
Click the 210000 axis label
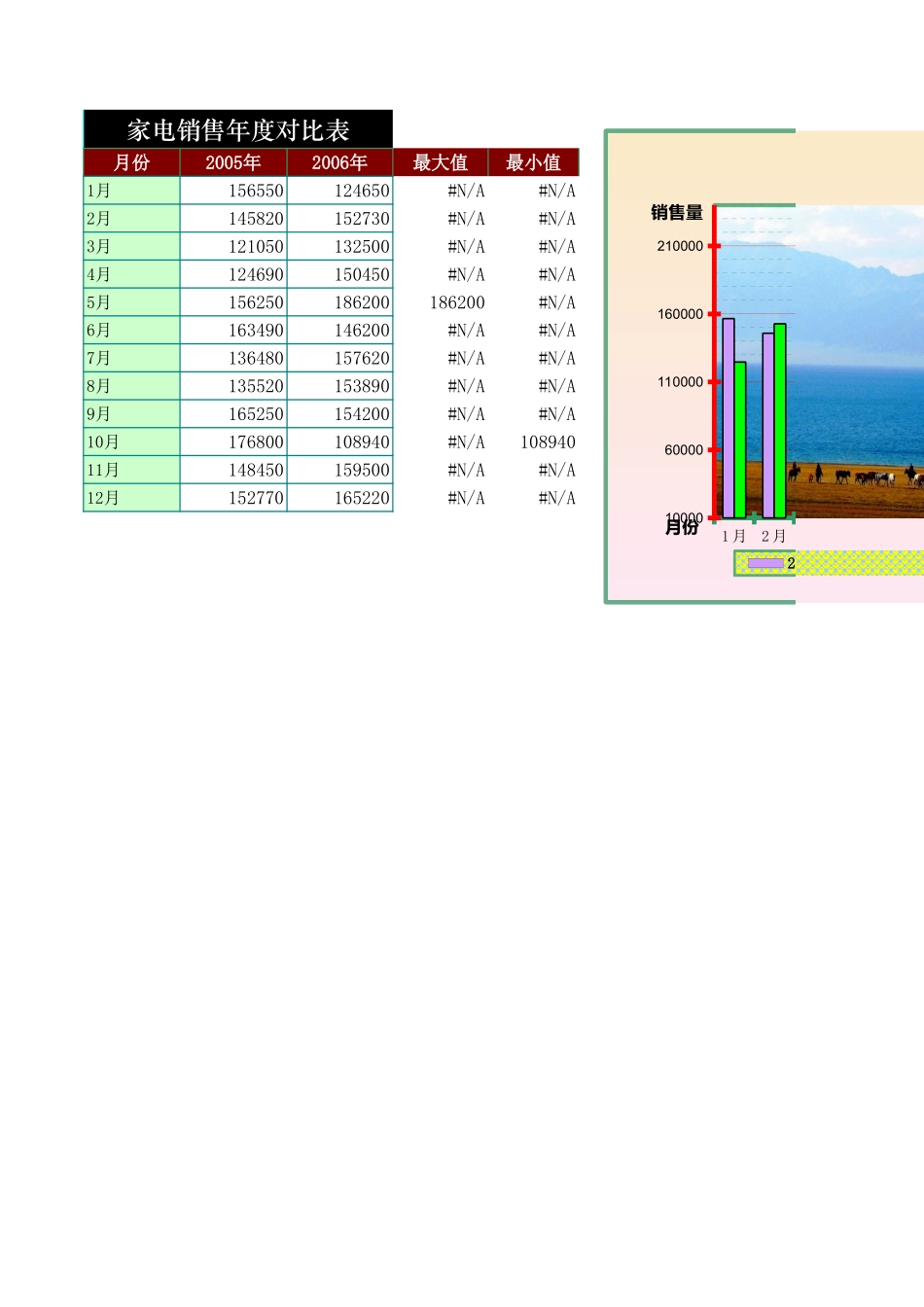pos(679,246)
